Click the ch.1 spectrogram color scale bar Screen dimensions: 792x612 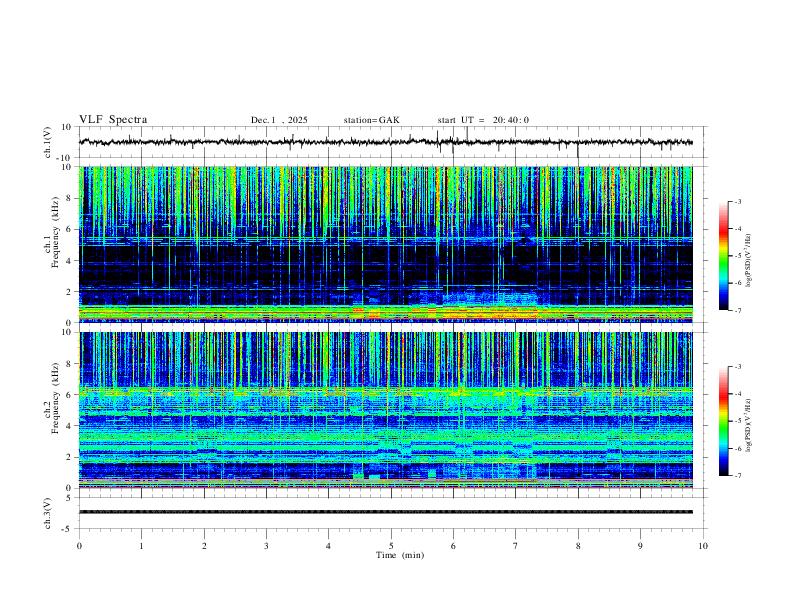coord(723,256)
